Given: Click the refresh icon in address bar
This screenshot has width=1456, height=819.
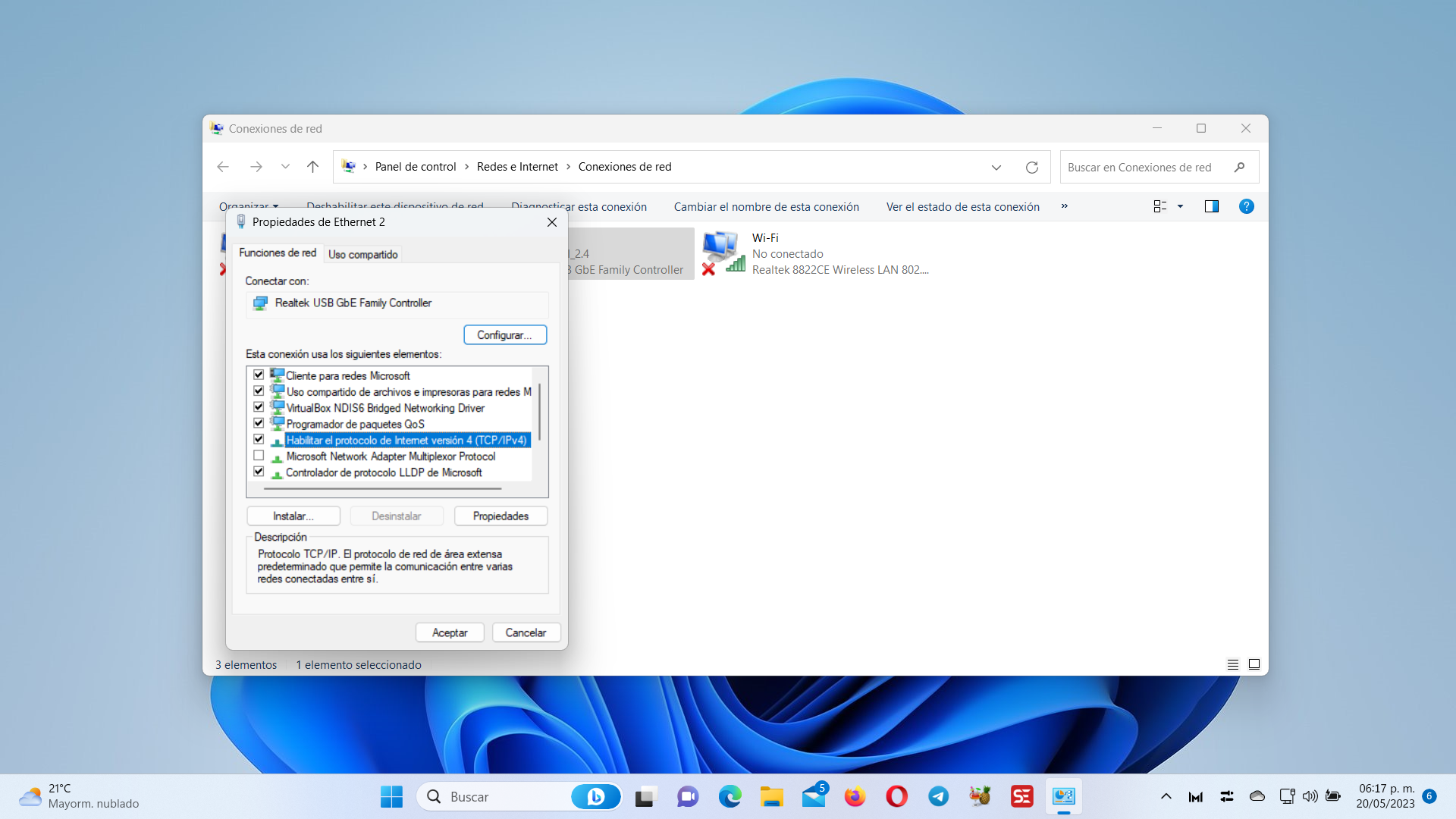Looking at the screenshot, I should click(x=1031, y=168).
